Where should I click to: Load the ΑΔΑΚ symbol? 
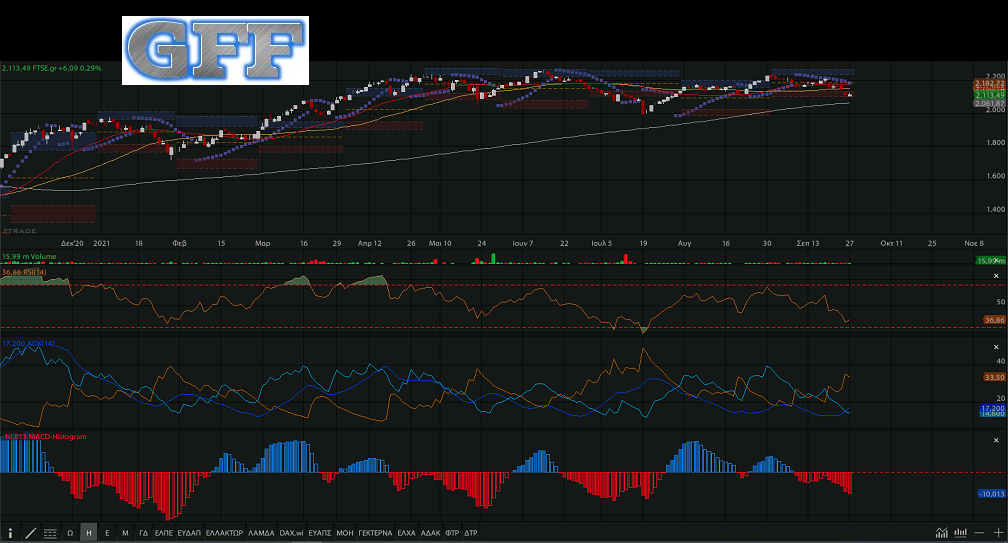click(431, 533)
